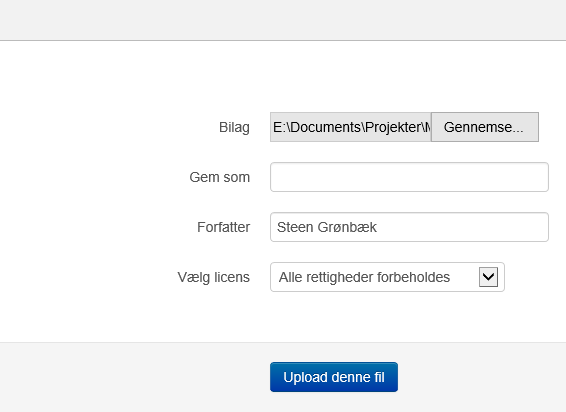Click the Bilag file path showing E:\Documents\Projekter
This screenshot has height=412, width=566.
[351, 127]
